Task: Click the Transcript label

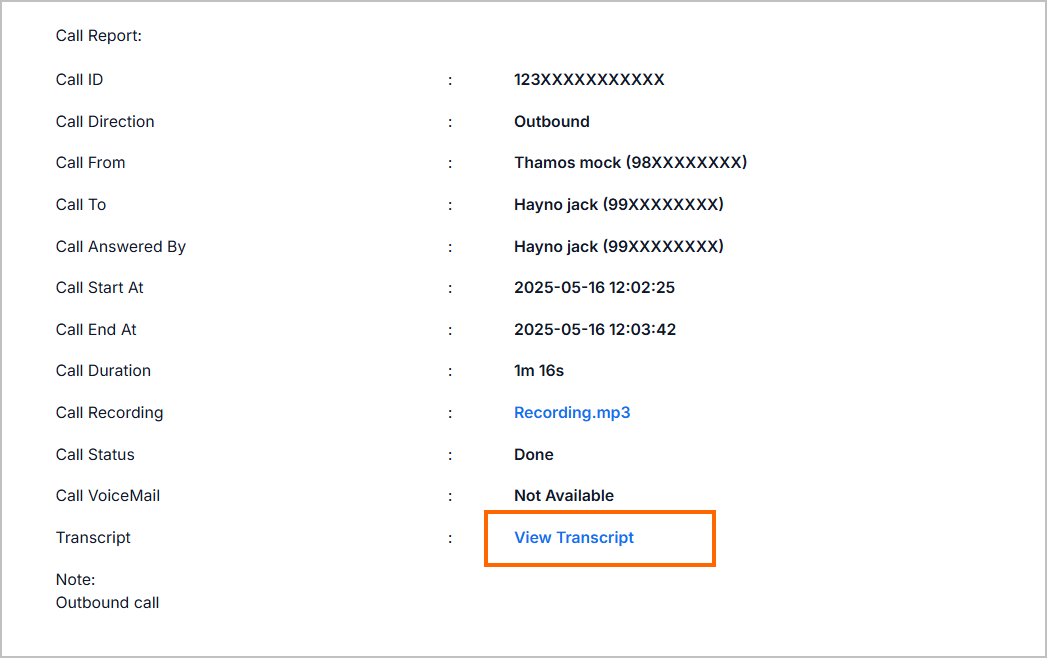Action: (93, 538)
